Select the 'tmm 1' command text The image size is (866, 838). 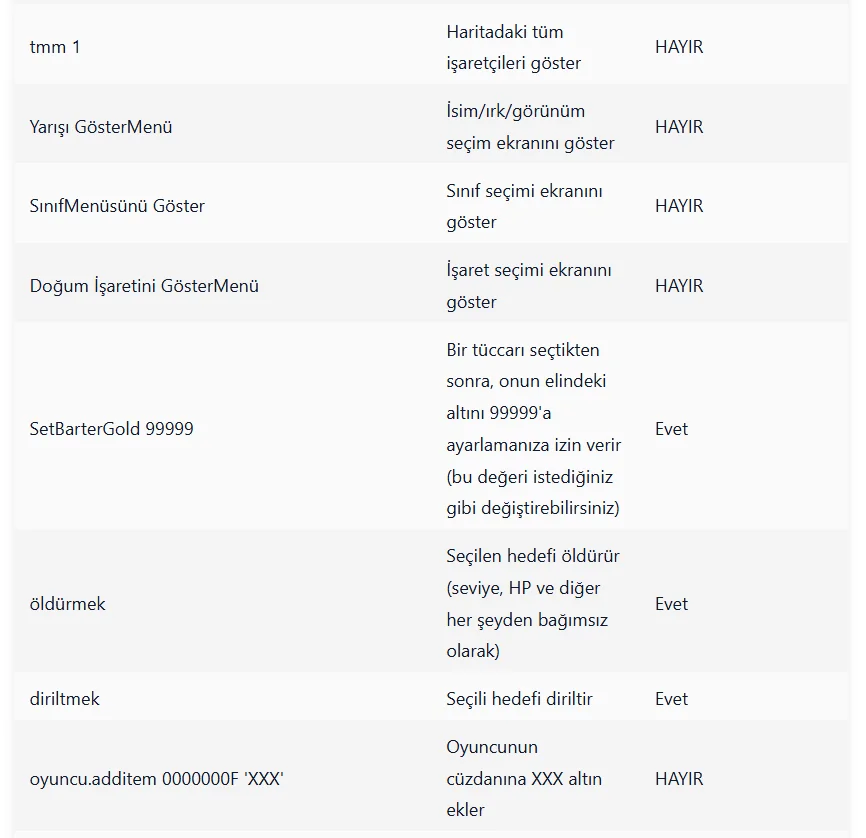(x=55, y=47)
